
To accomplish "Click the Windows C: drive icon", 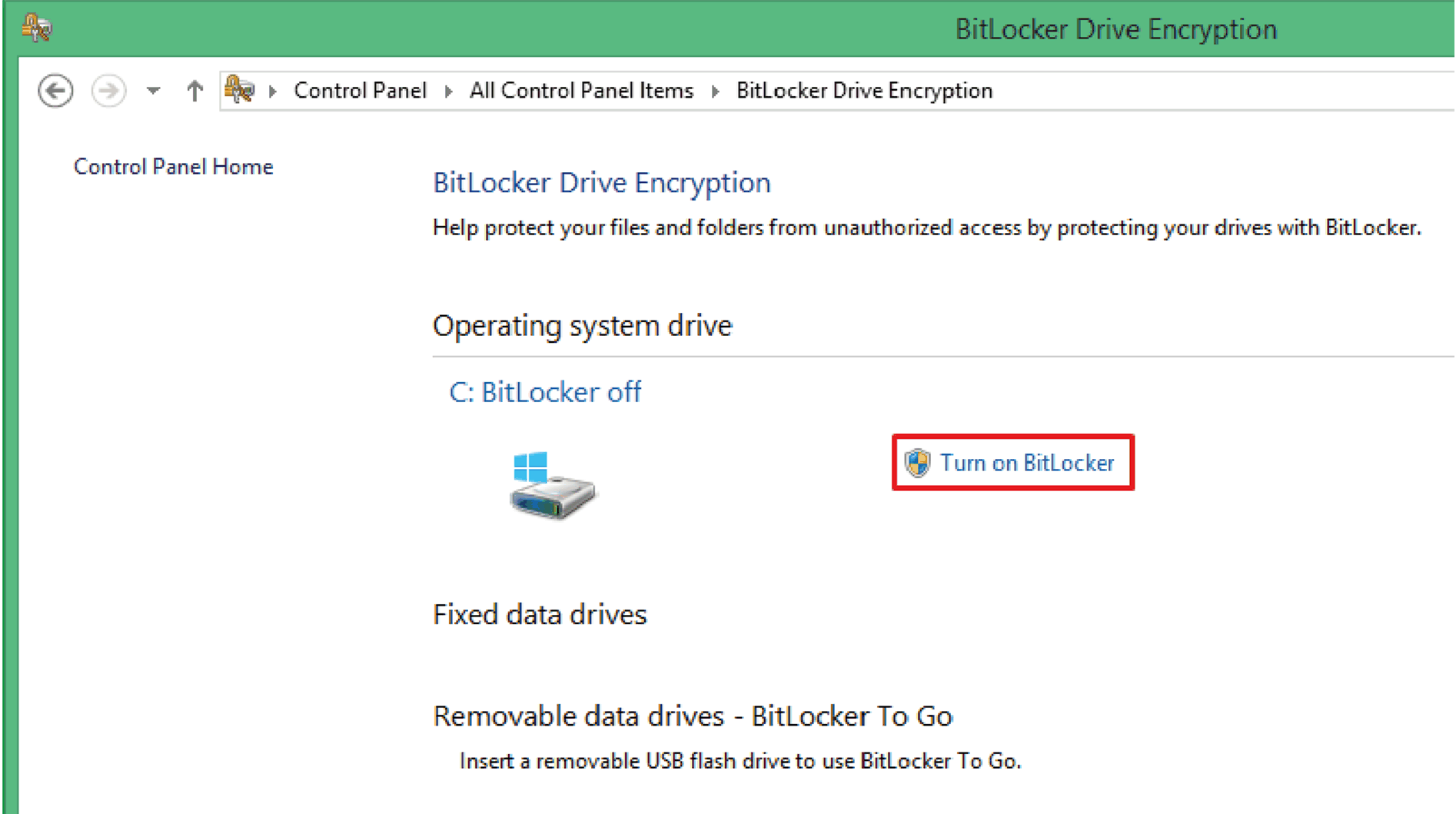I will [x=552, y=485].
